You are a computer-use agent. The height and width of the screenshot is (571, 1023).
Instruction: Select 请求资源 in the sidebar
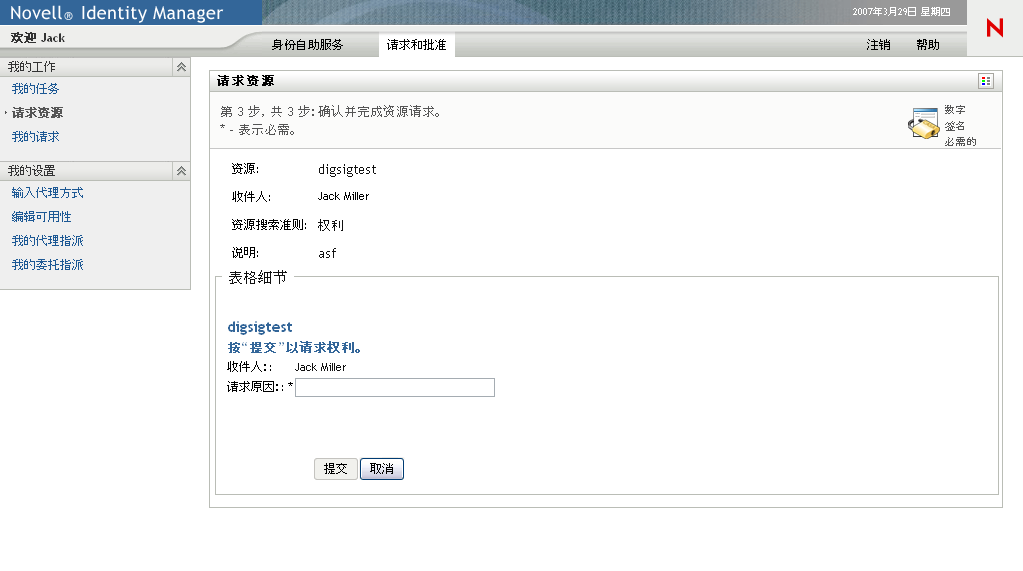tap(37, 113)
